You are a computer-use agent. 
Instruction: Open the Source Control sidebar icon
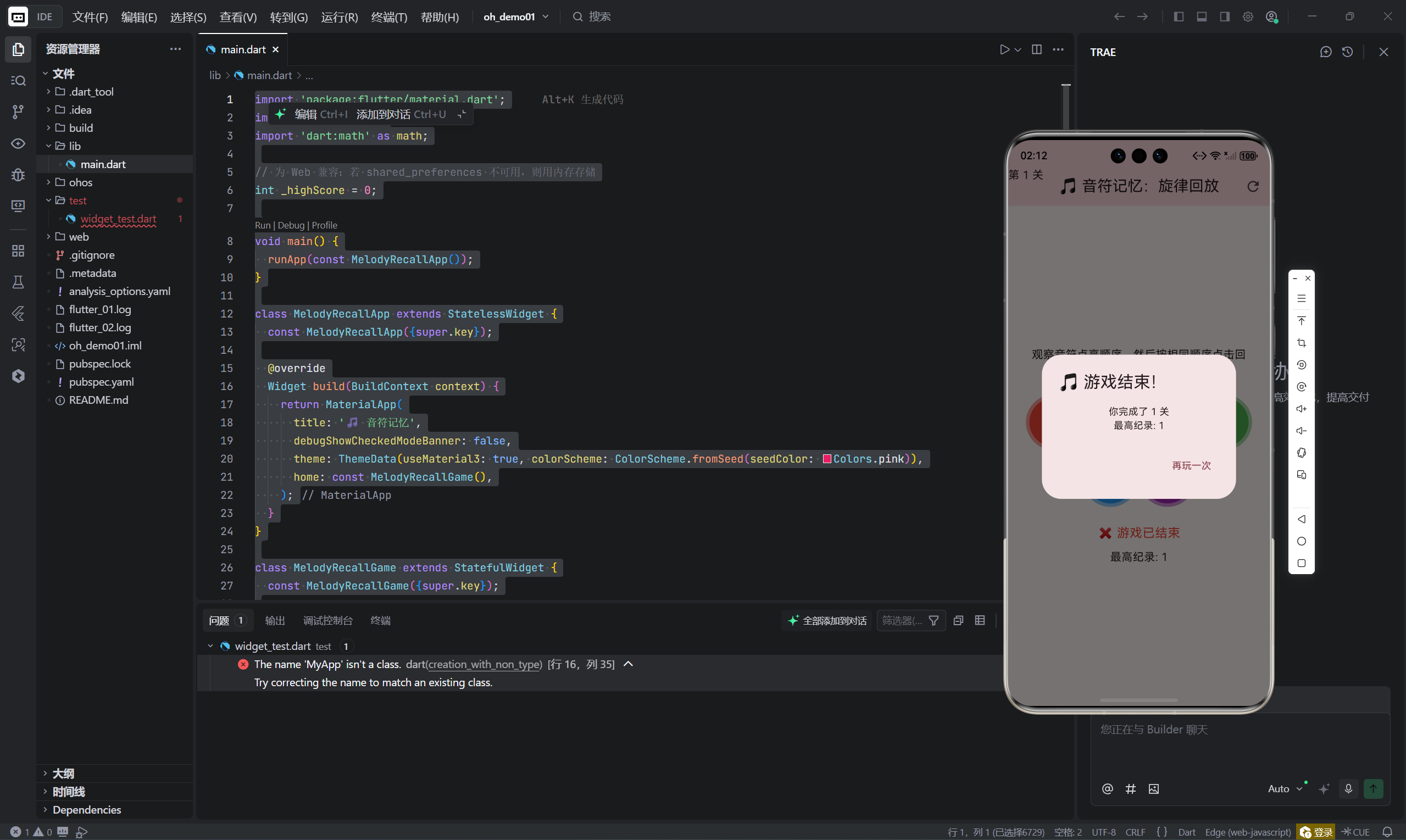pyautogui.click(x=18, y=112)
